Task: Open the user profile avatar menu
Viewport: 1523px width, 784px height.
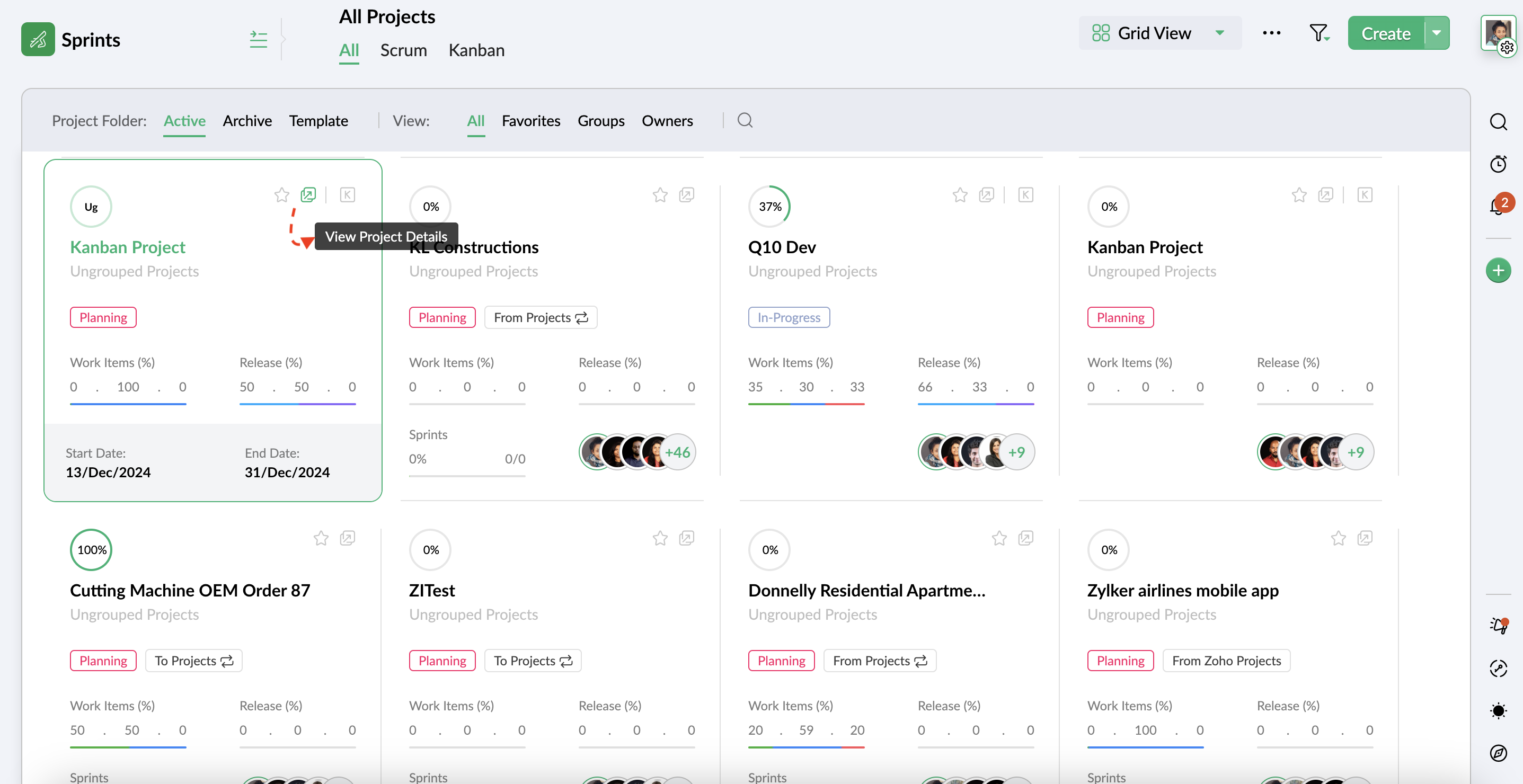Action: pos(1497,33)
